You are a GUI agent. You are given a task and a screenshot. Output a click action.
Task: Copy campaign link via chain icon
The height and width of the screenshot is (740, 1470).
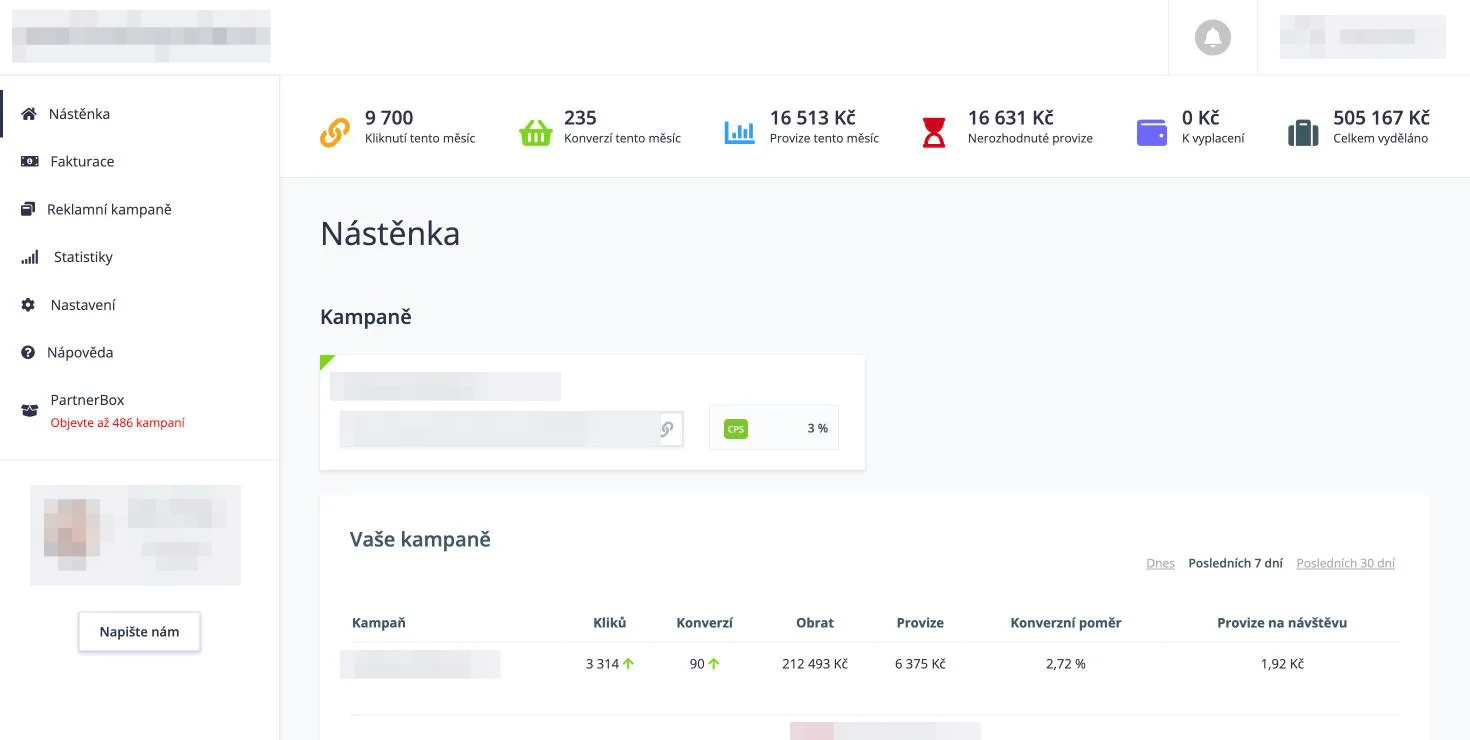(667, 429)
